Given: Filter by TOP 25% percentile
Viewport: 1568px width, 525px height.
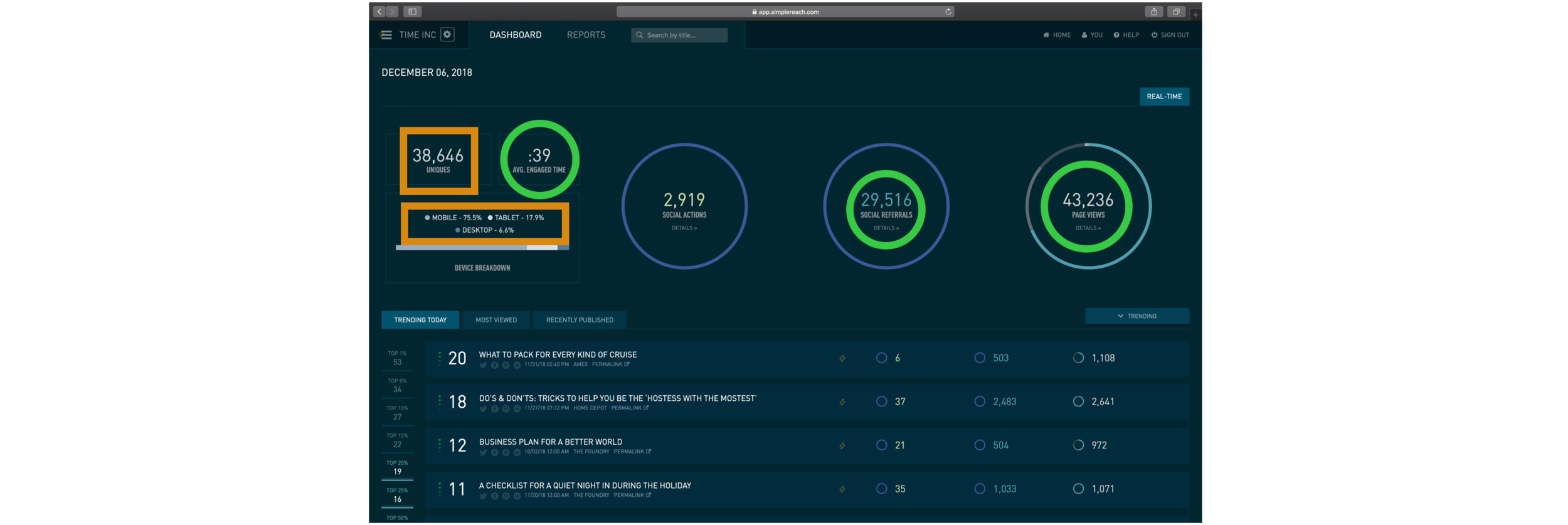Looking at the screenshot, I should pos(397,496).
